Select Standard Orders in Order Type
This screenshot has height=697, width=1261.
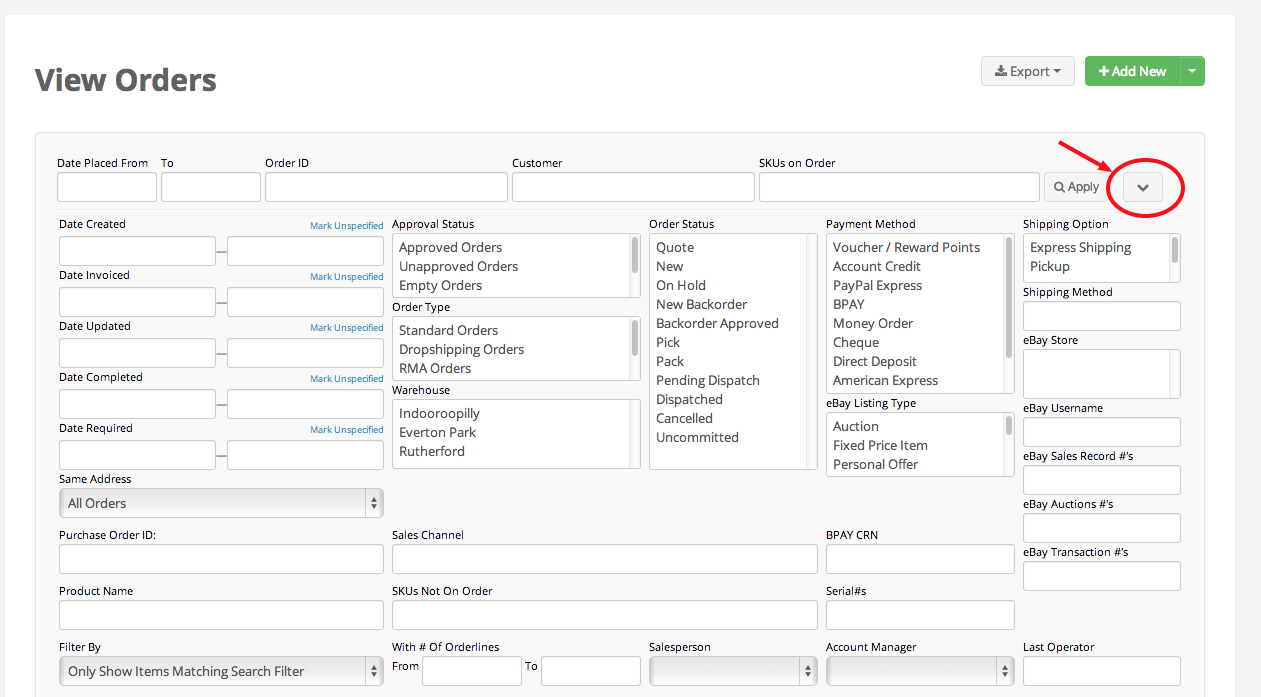click(x=448, y=330)
